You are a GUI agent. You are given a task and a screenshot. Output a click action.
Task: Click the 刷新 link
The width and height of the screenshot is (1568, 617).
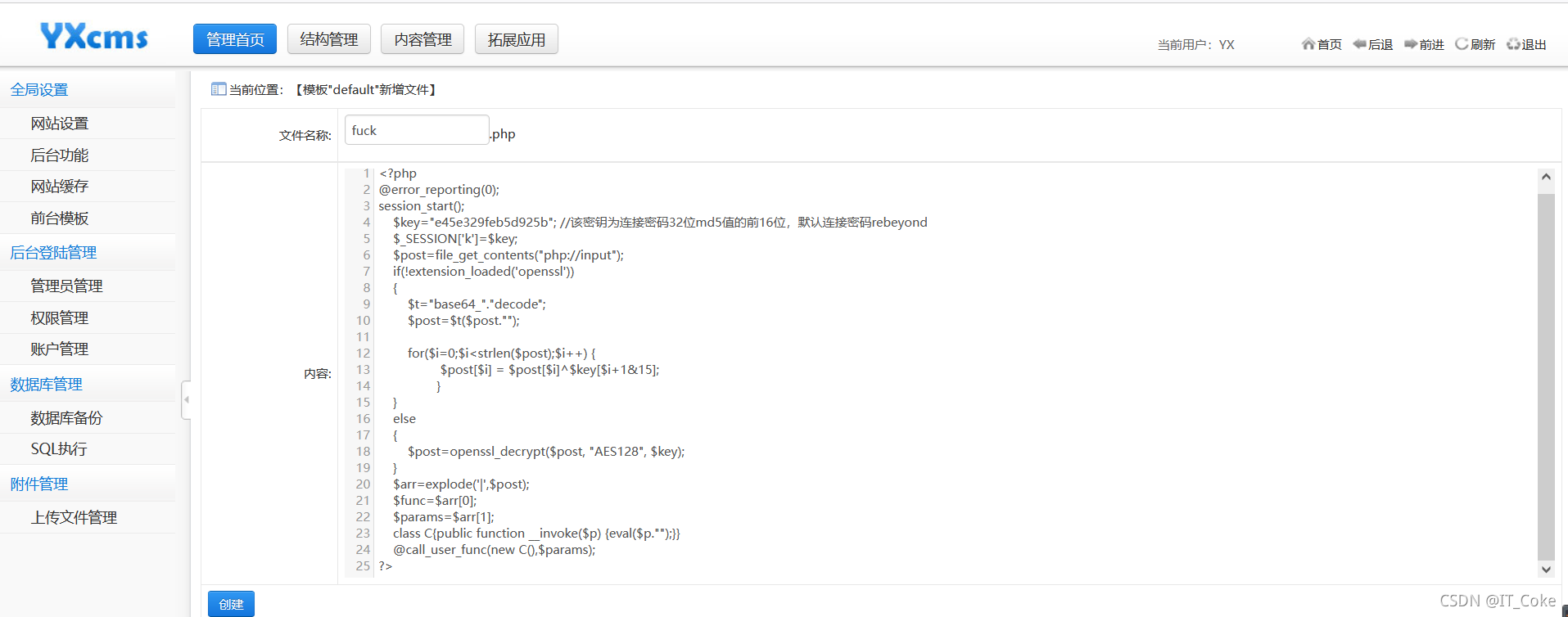pos(1483,45)
